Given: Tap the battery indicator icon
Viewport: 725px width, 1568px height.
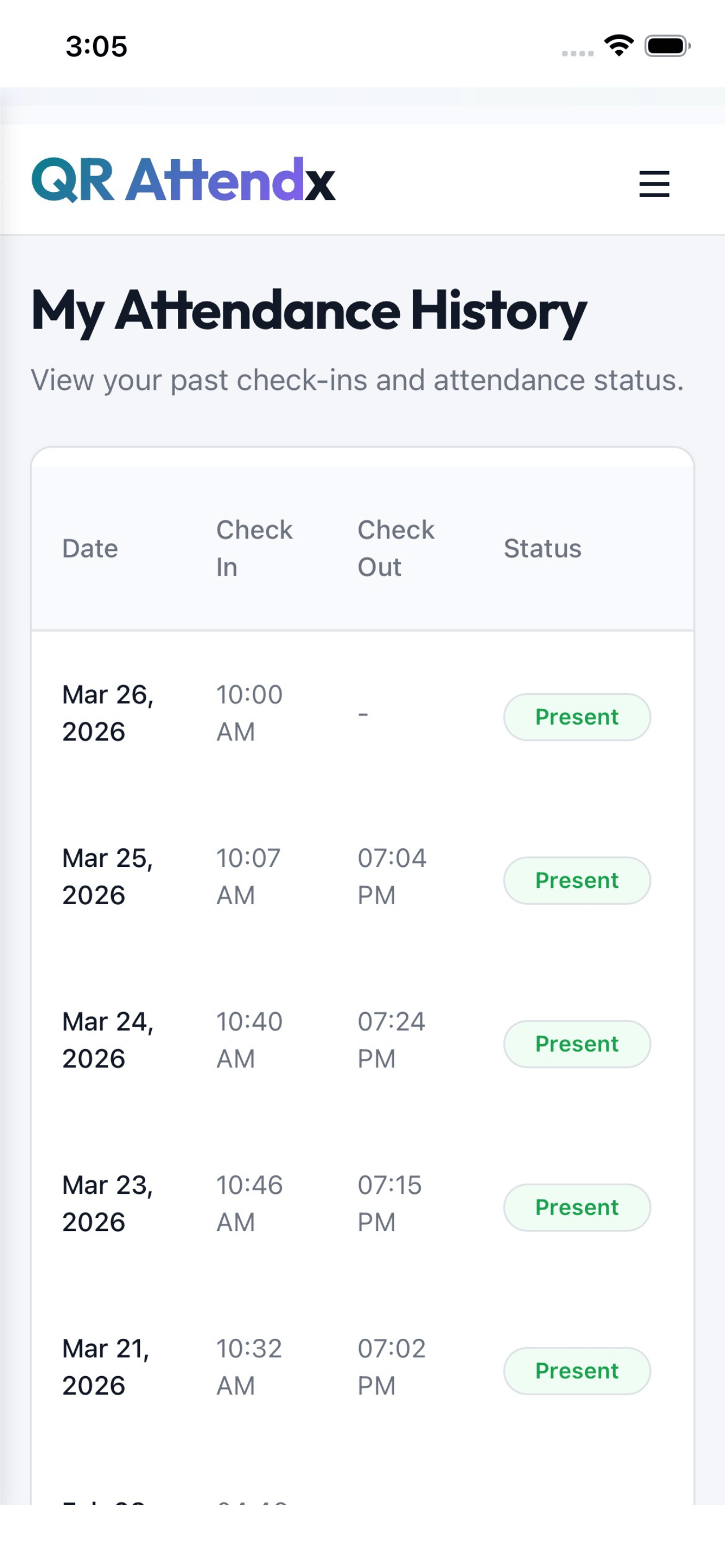Looking at the screenshot, I should click(x=668, y=46).
